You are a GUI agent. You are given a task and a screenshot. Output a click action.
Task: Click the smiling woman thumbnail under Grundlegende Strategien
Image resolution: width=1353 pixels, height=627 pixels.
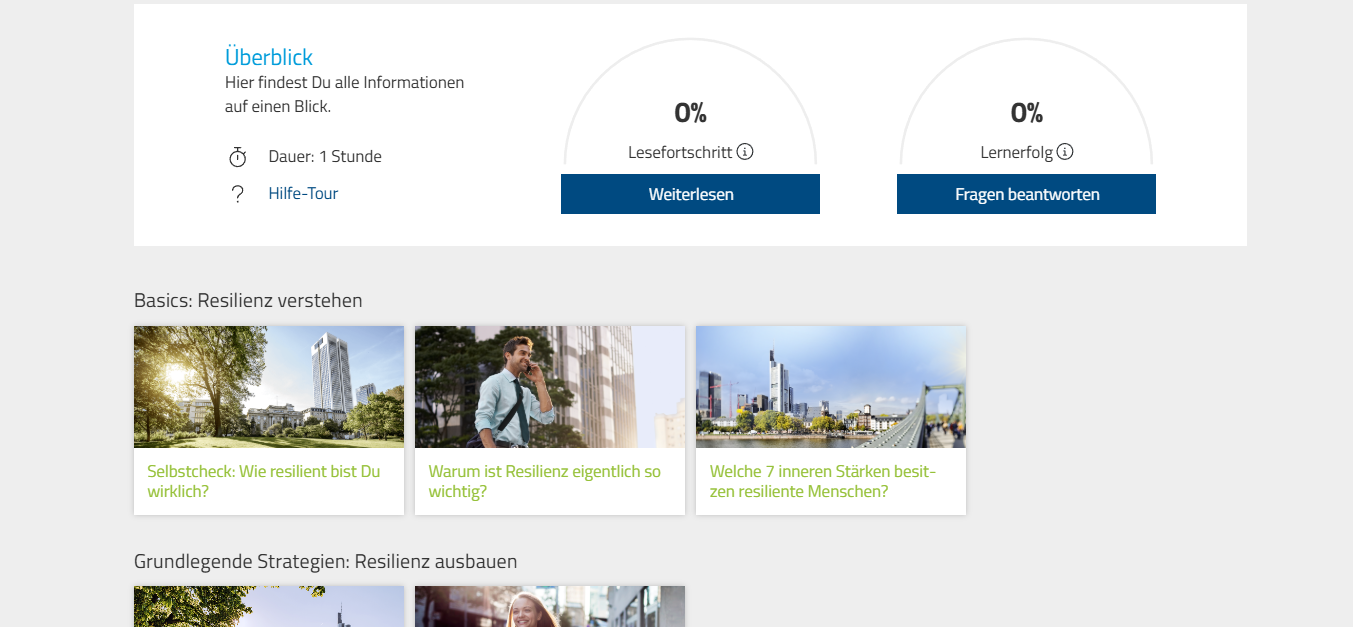point(550,607)
